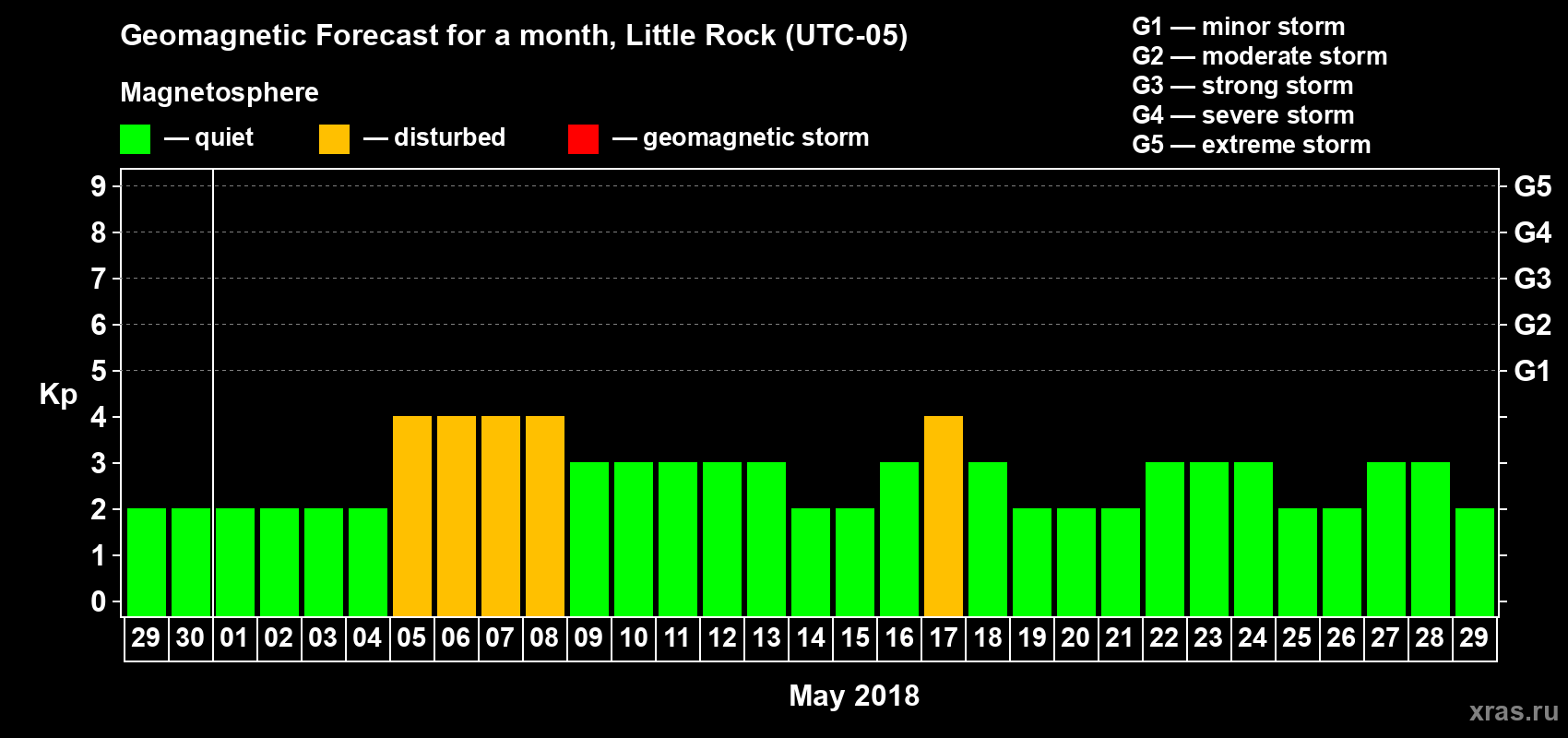The image size is (1568, 738).
Task: Select date label 13 on the x-axis
Action: (766, 638)
